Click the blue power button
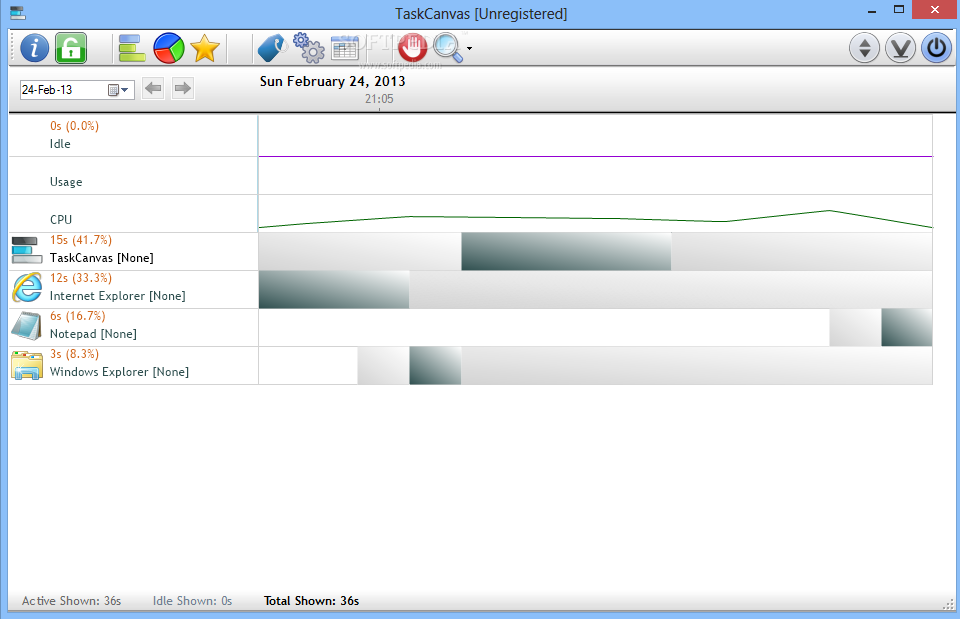This screenshot has width=960, height=619. point(937,48)
